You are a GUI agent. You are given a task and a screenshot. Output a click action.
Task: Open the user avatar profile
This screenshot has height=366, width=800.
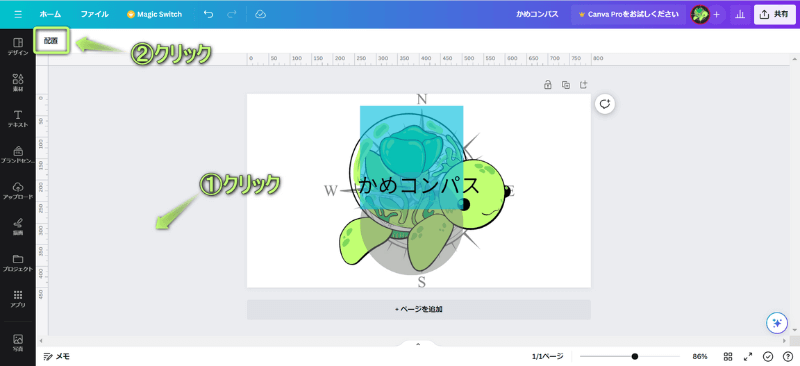700,14
